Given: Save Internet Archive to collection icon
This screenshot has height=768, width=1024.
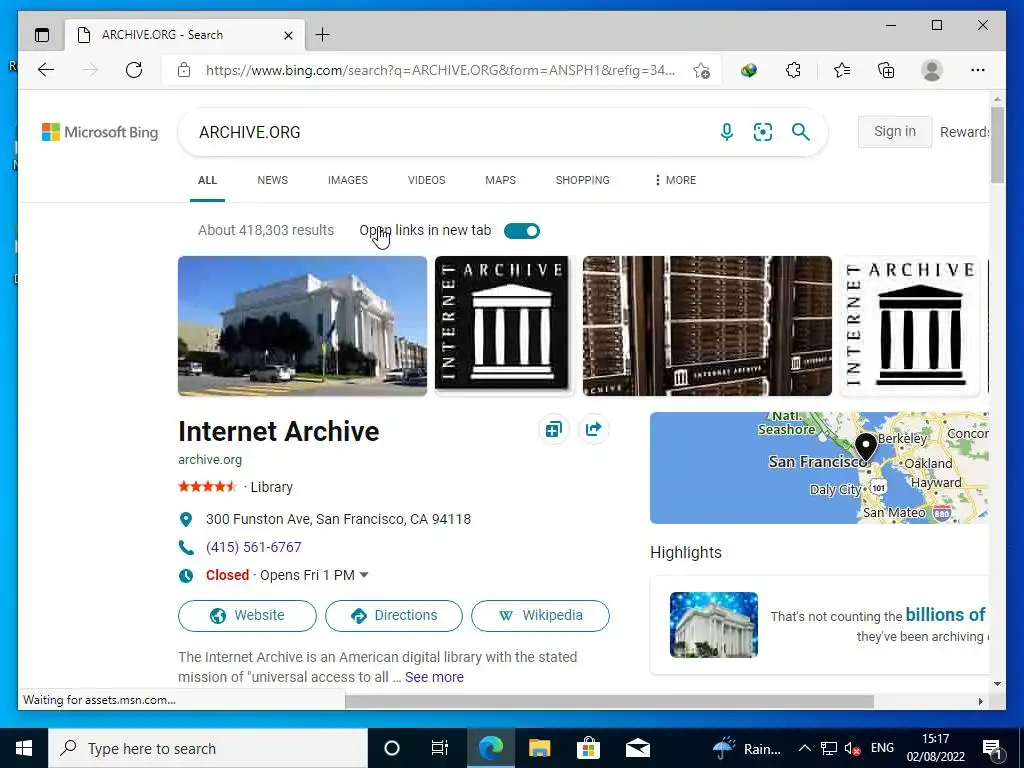Looking at the screenshot, I should click(553, 429).
